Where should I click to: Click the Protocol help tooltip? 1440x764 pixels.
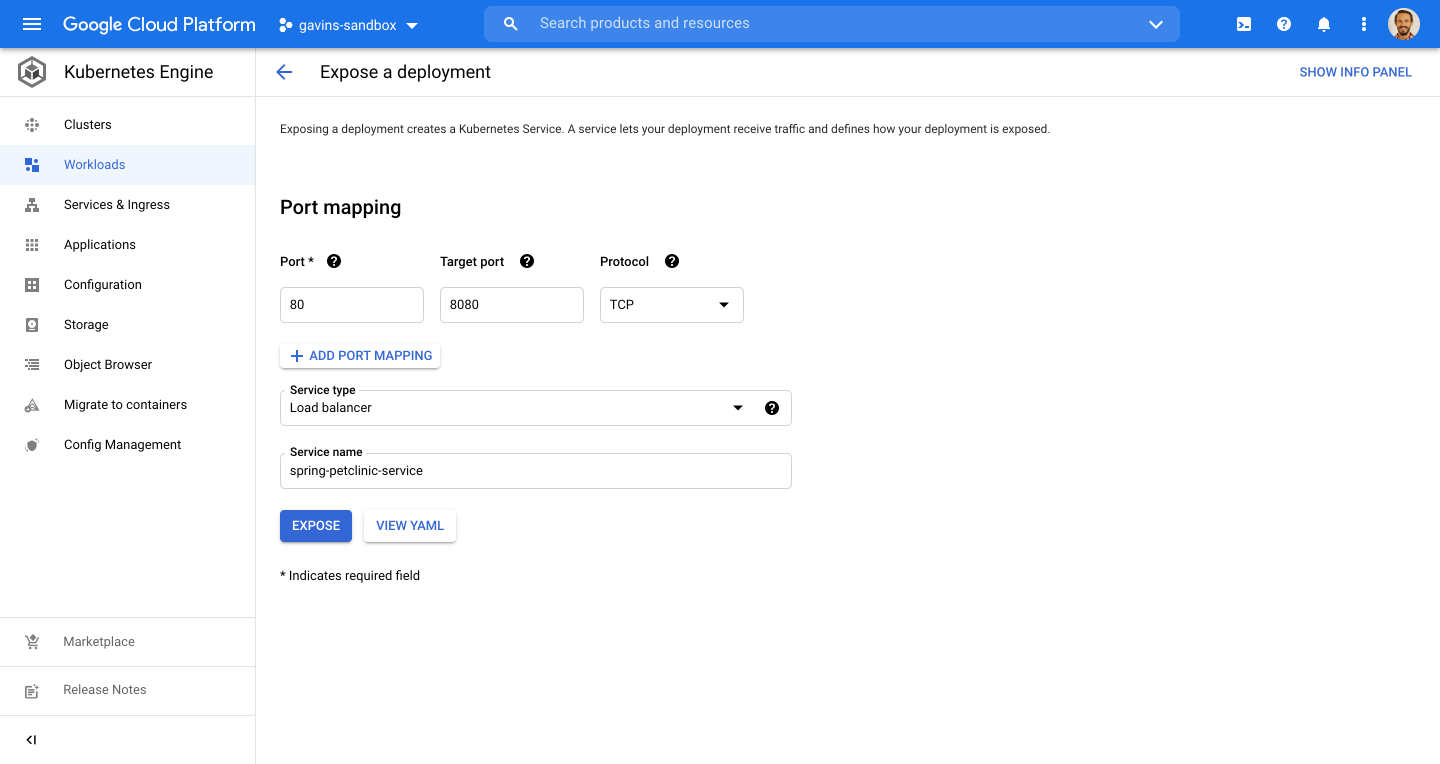point(671,260)
